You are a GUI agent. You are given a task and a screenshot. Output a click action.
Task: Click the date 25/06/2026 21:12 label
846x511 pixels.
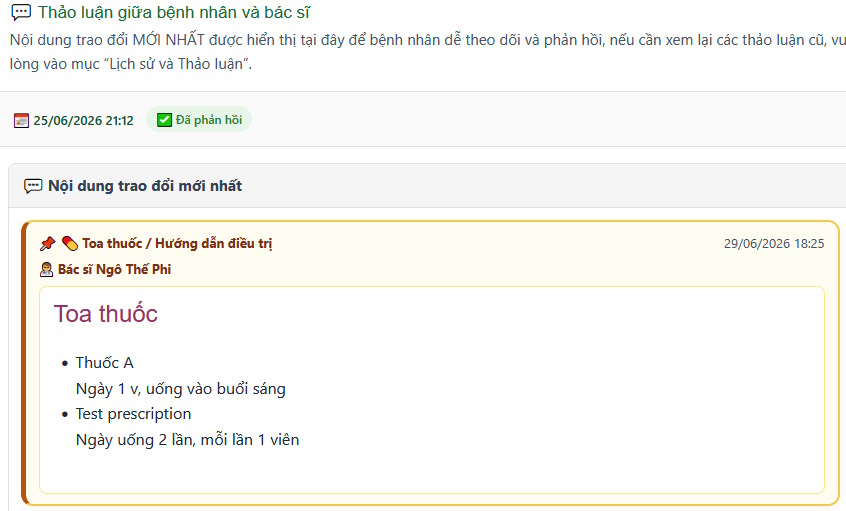pos(83,120)
